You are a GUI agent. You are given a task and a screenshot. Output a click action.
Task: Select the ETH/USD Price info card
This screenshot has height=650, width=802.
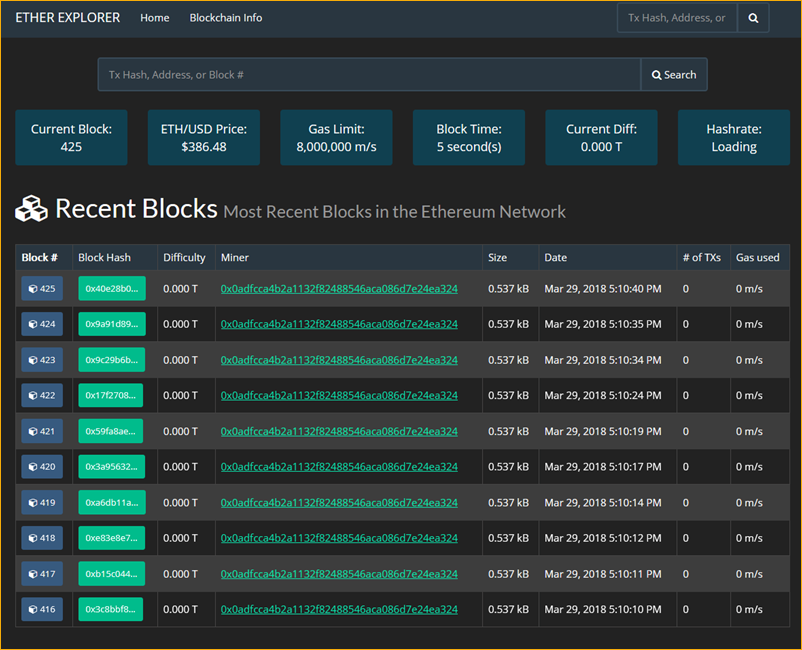click(x=204, y=138)
